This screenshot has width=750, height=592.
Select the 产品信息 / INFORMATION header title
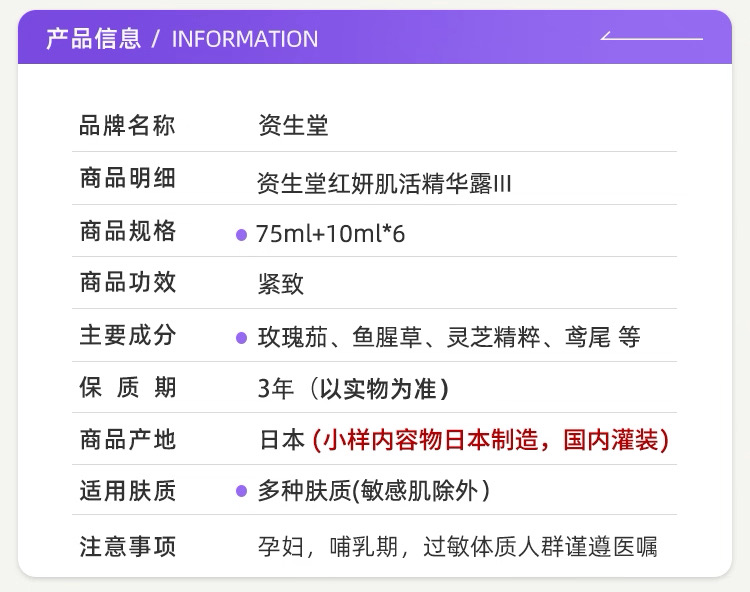pos(182,39)
